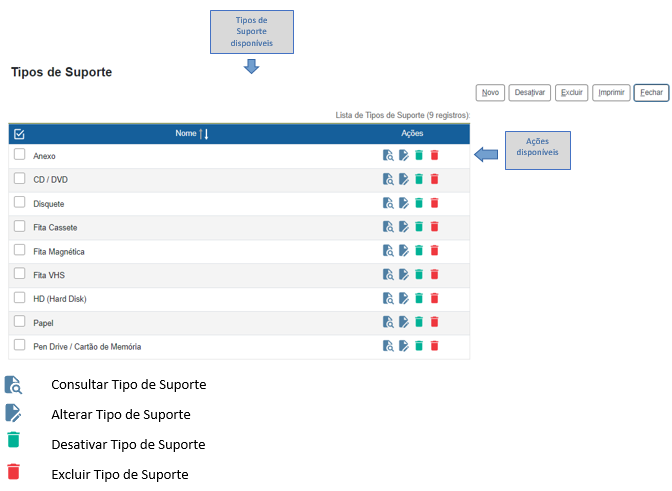The height and width of the screenshot is (491, 672).
Task: Toggle select-all checkbox in table header
Action: (x=19, y=133)
